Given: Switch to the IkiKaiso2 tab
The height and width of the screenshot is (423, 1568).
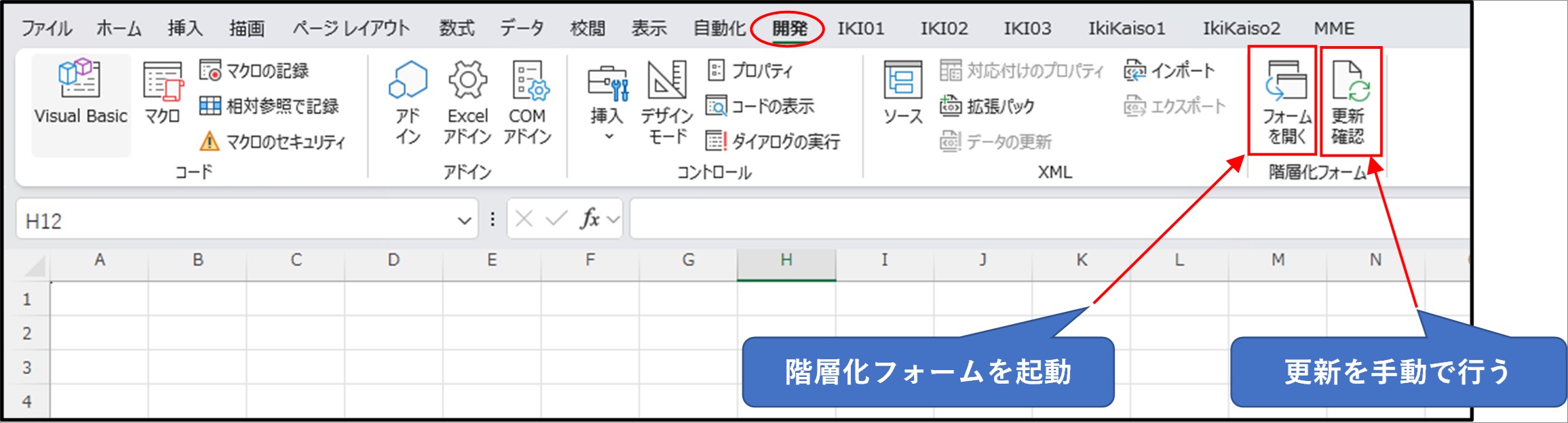Looking at the screenshot, I should point(1241,28).
